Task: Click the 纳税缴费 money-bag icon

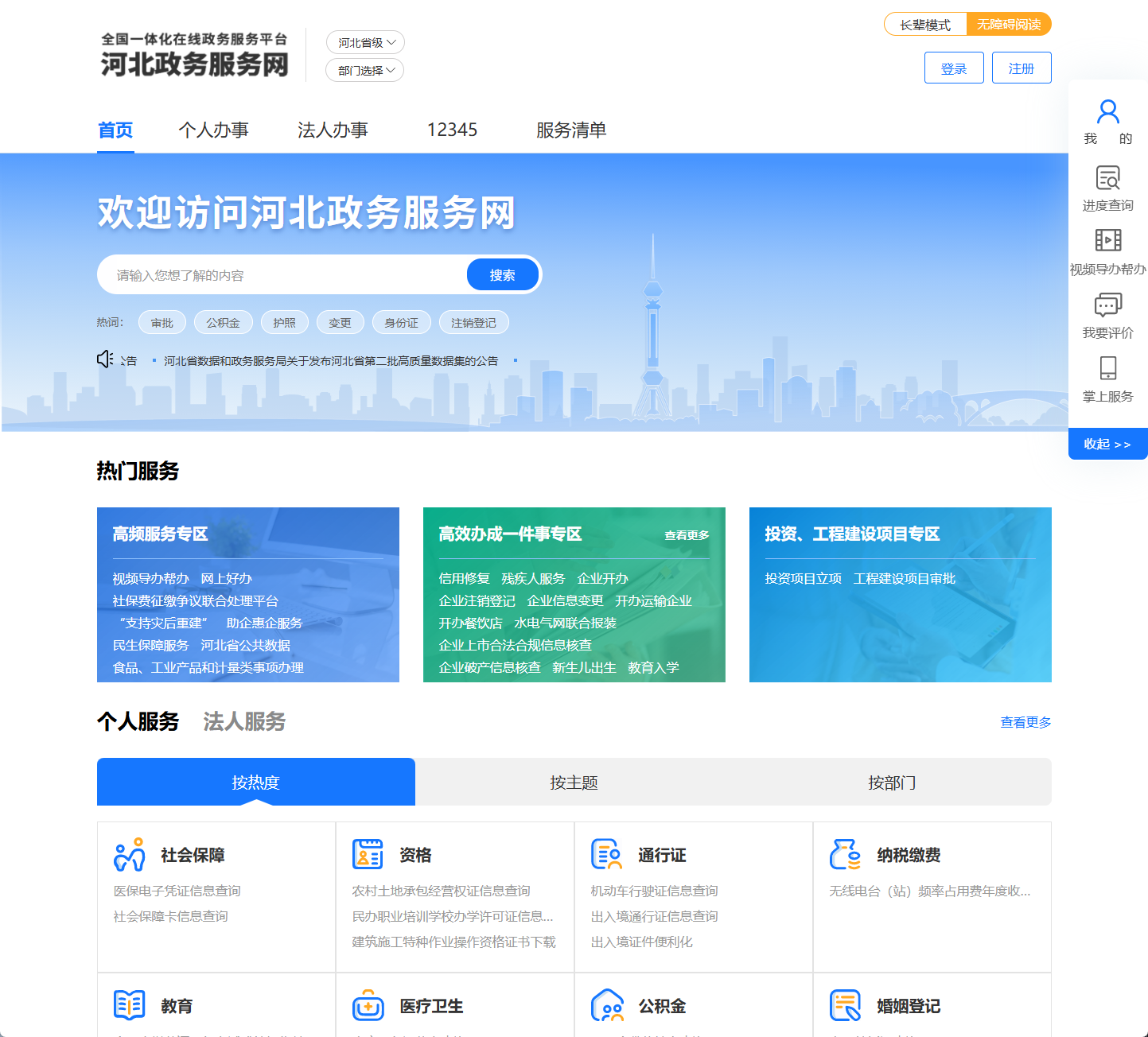Action: pos(845,854)
